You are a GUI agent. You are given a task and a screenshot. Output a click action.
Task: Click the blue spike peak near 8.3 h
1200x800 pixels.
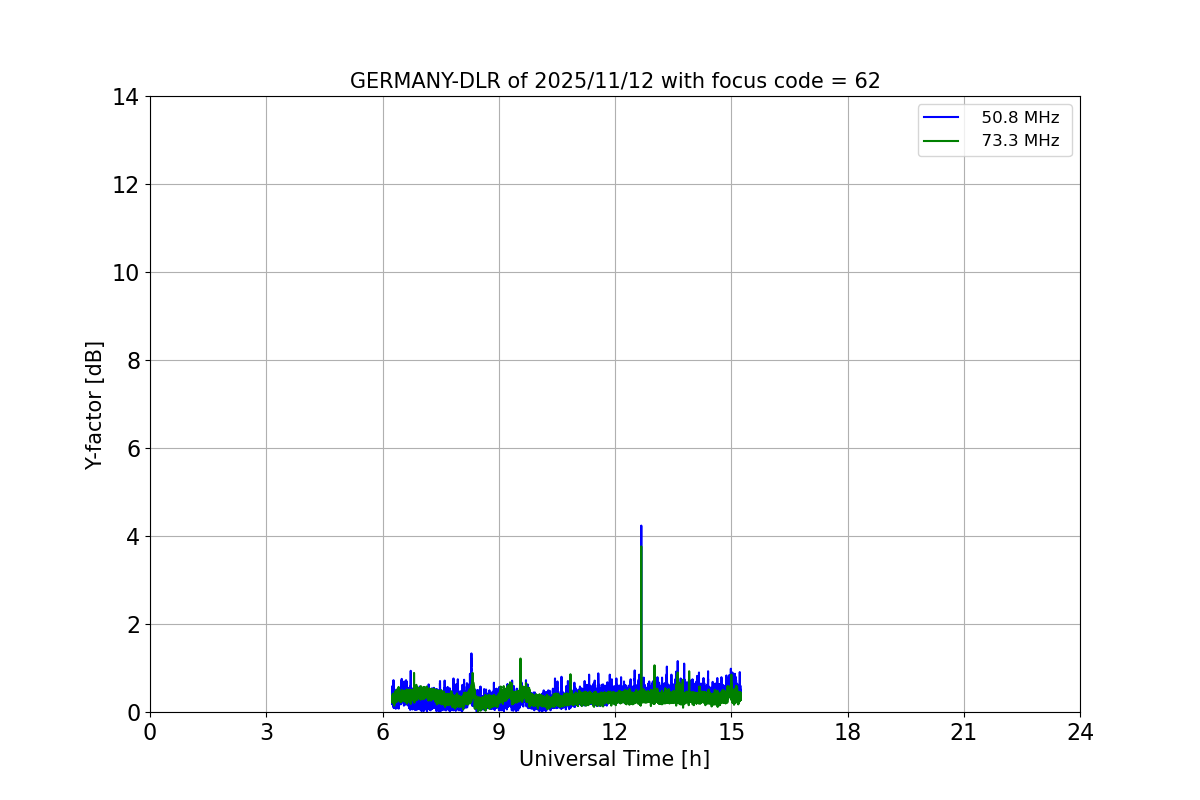tap(471, 655)
